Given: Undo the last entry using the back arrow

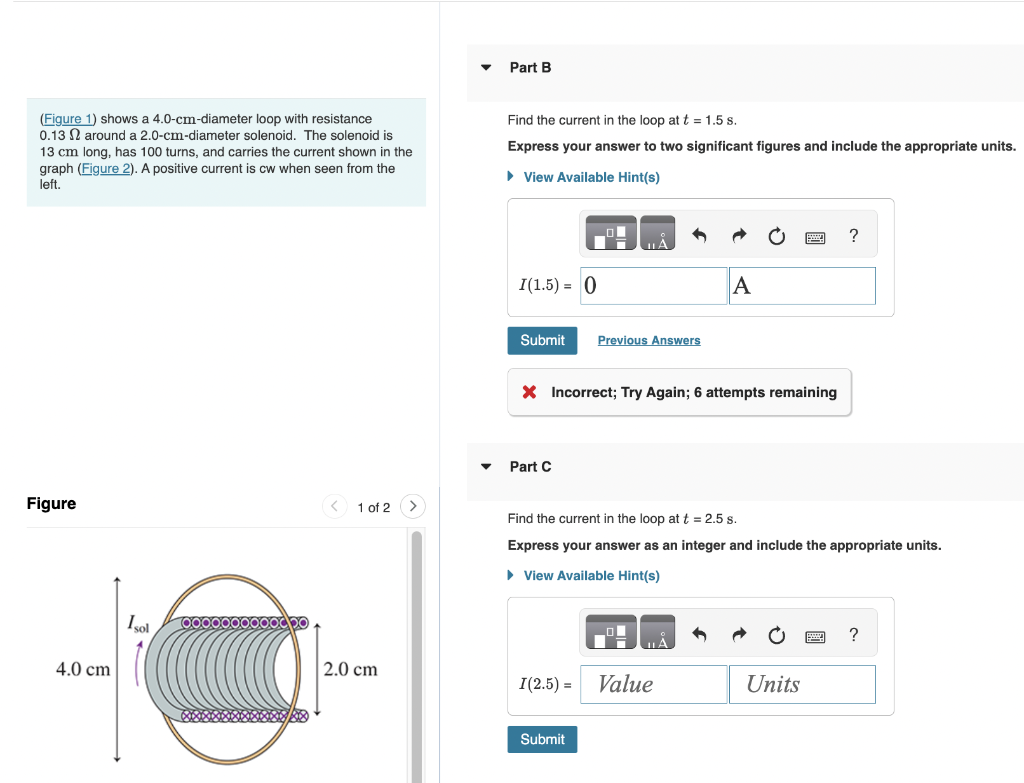Looking at the screenshot, I should [699, 235].
